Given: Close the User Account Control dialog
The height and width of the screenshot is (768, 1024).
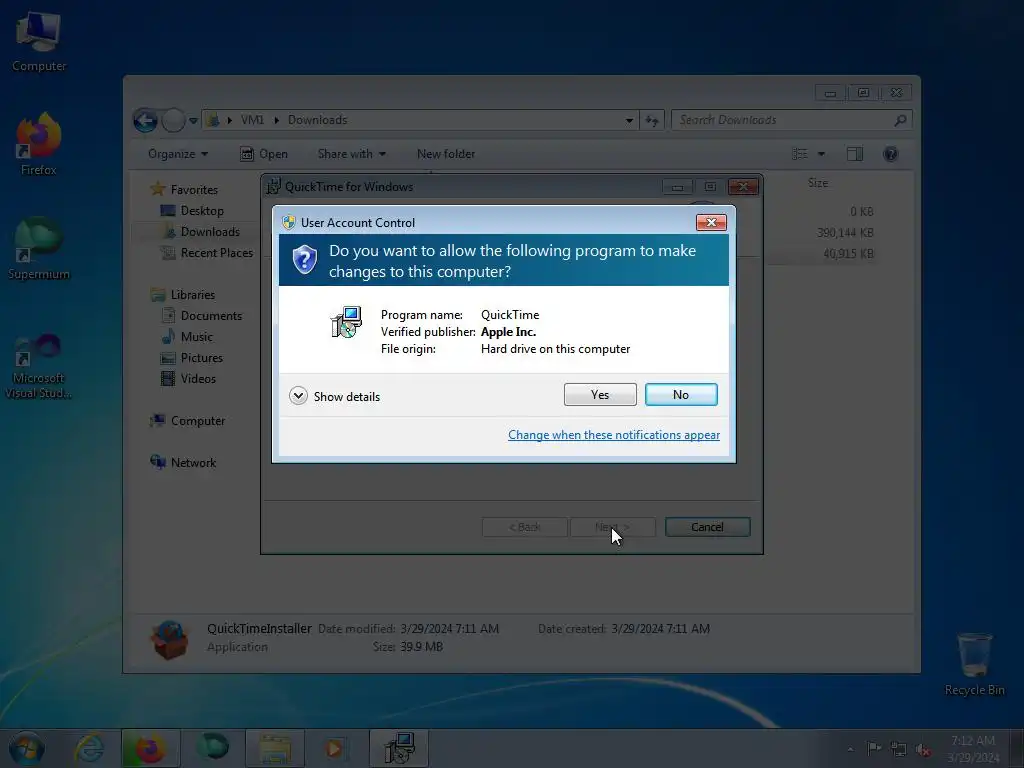Looking at the screenshot, I should coord(711,223).
